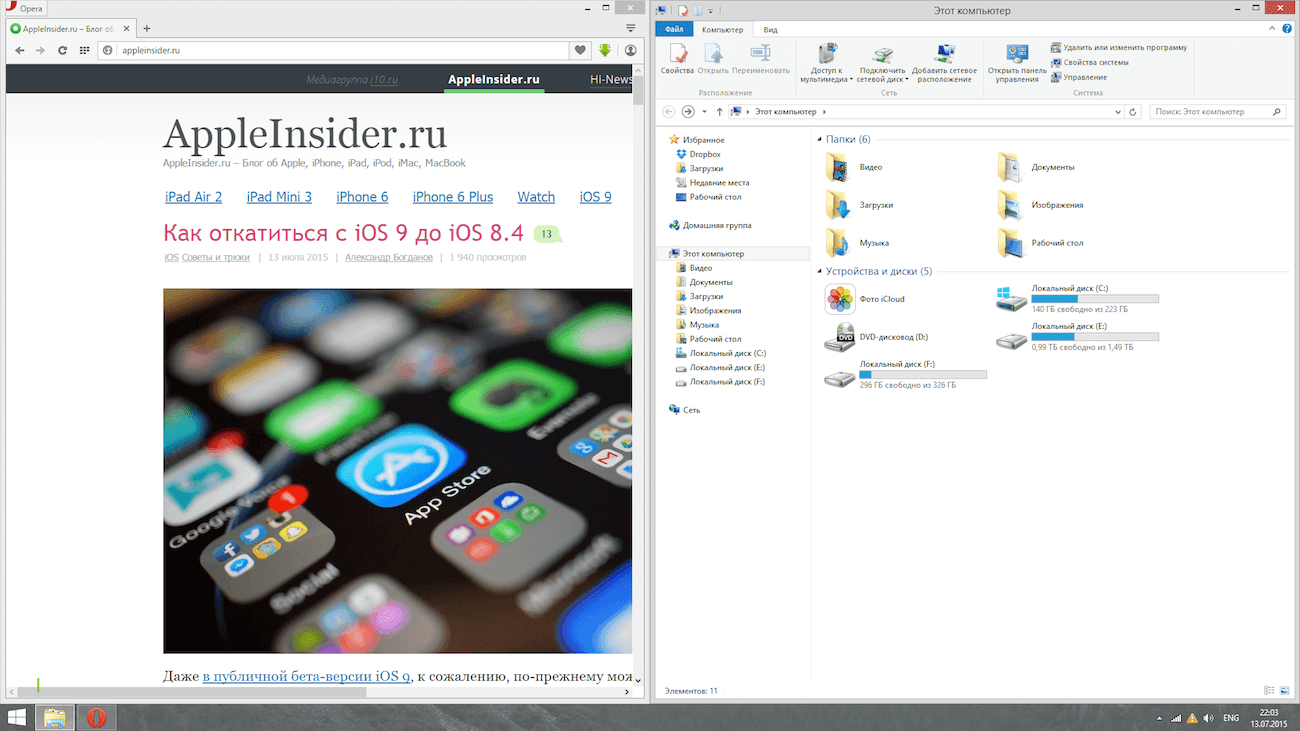Click the Opera forward navigation arrow
The image size is (1300, 731).
click(x=40, y=50)
